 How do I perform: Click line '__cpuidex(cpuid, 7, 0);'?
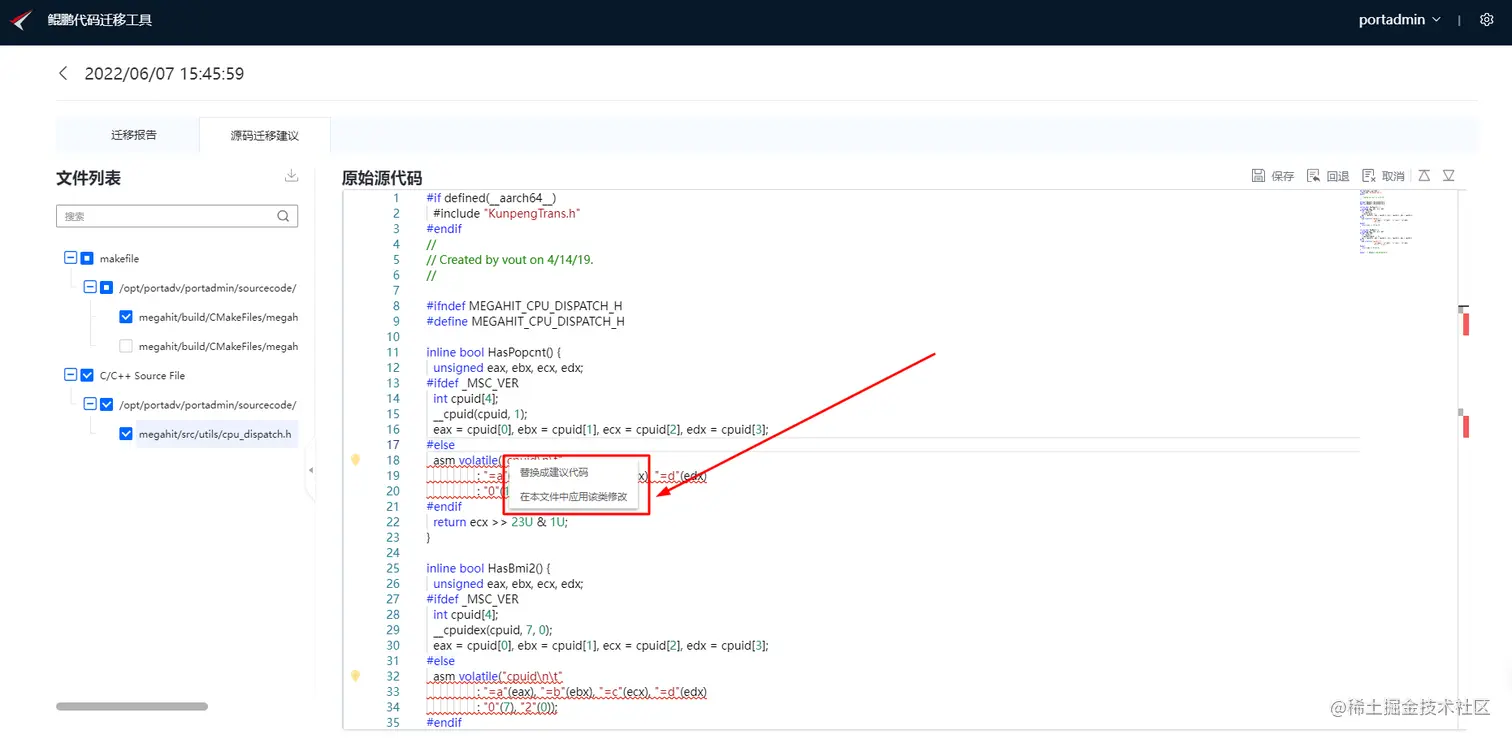[x=492, y=630]
